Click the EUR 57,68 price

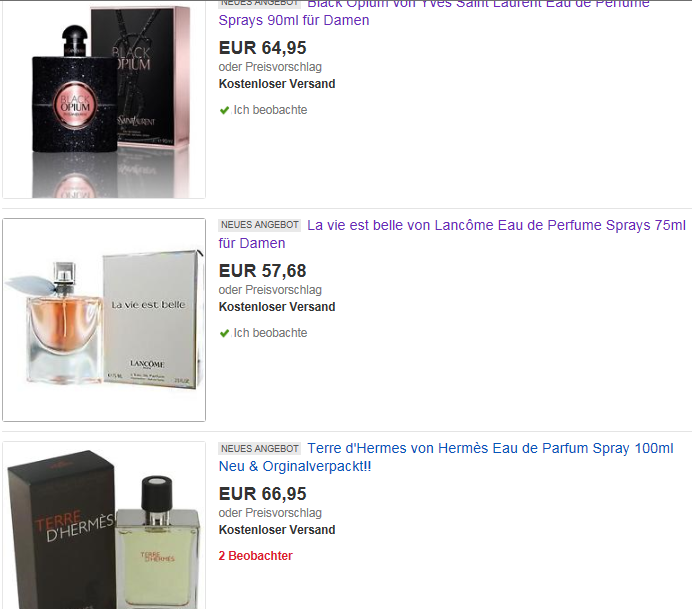pyautogui.click(x=263, y=271)
